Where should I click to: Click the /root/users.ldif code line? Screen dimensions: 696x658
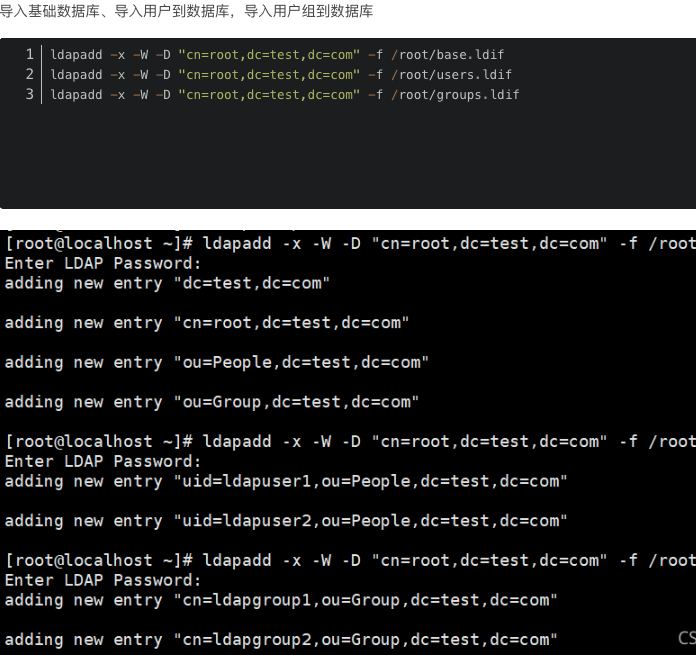[x=281, y=75]
